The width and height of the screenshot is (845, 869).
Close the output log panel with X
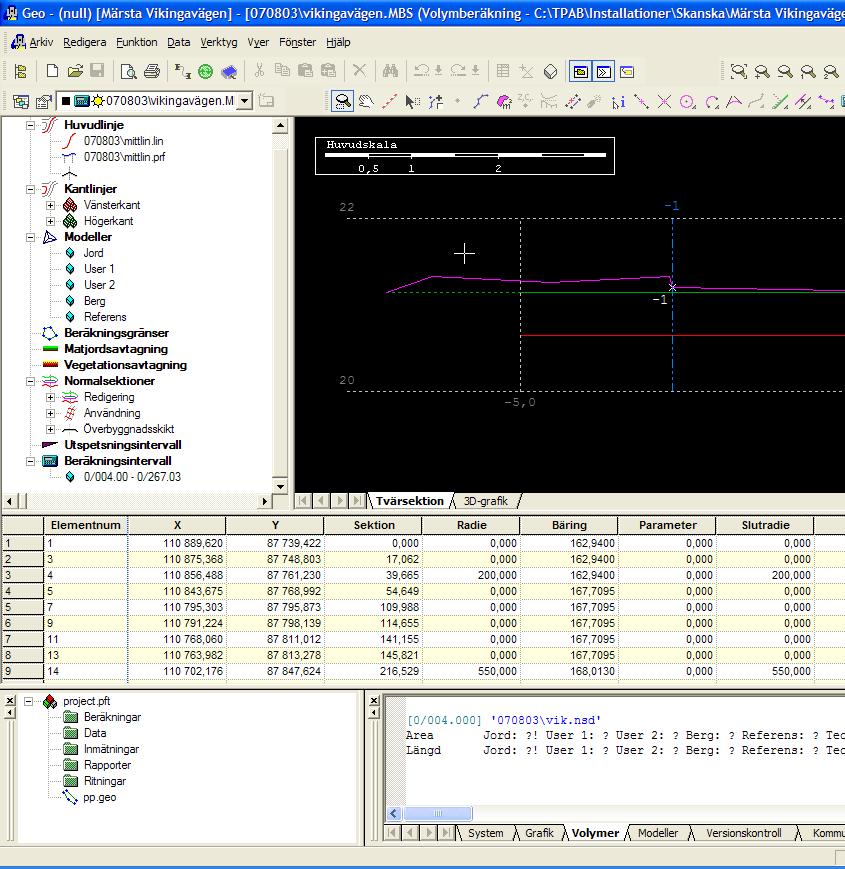[x=374, y=701]
